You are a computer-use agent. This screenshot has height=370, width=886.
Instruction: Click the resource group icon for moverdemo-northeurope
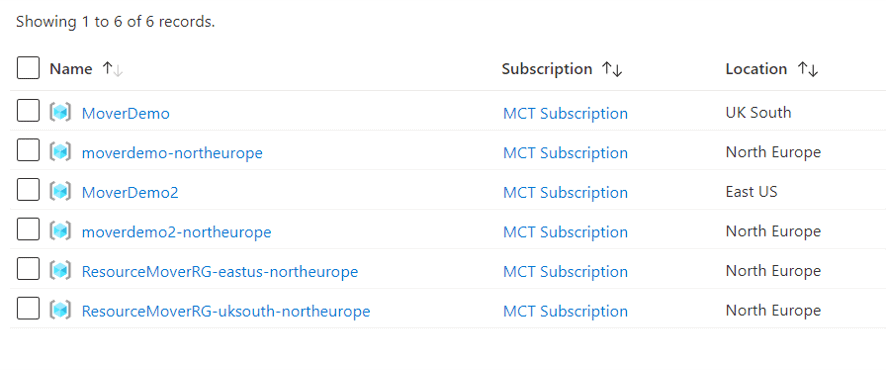60,152
